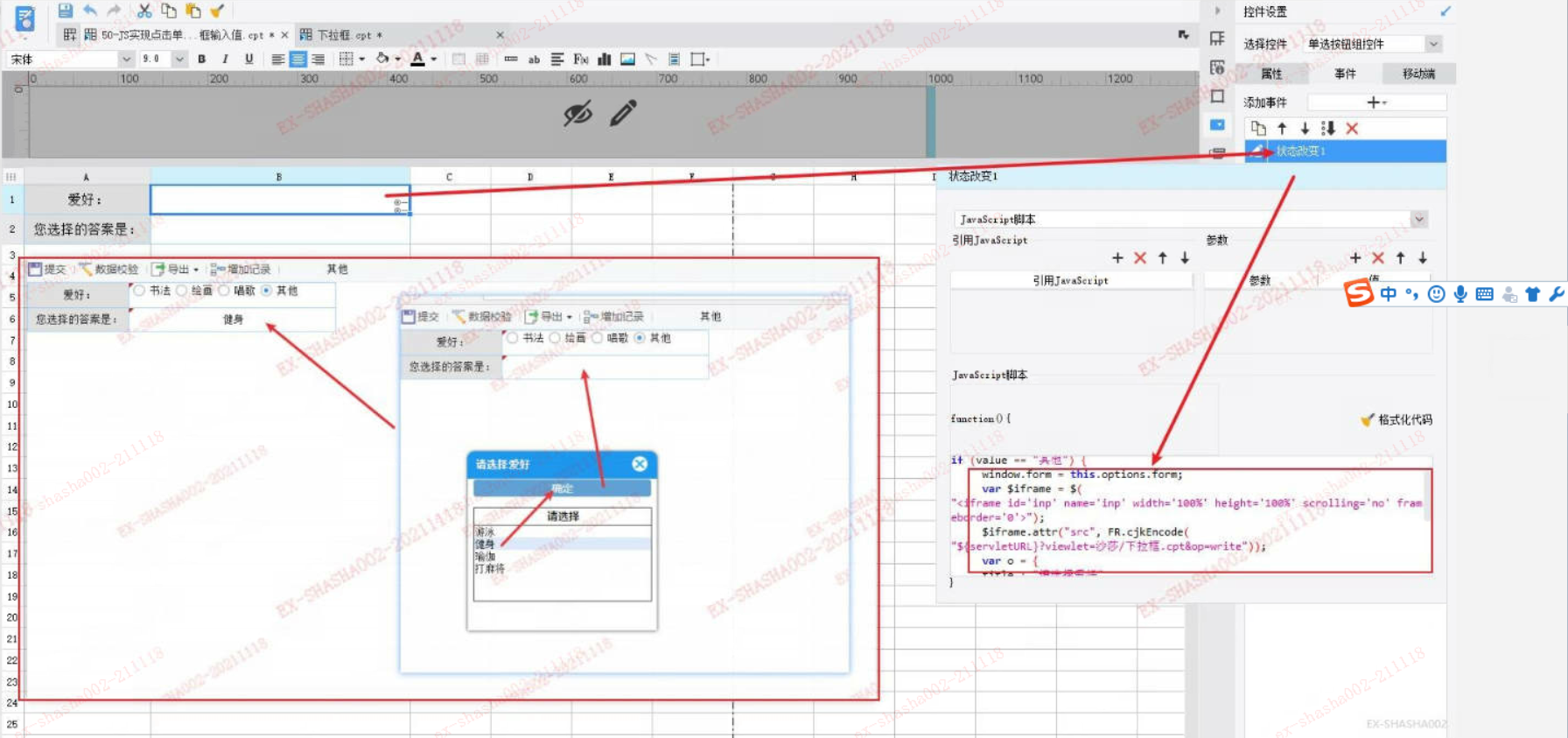Screen dimensions: 1568x738
Task: Expand the font color dropdown arrow
Action: point(434,59)
